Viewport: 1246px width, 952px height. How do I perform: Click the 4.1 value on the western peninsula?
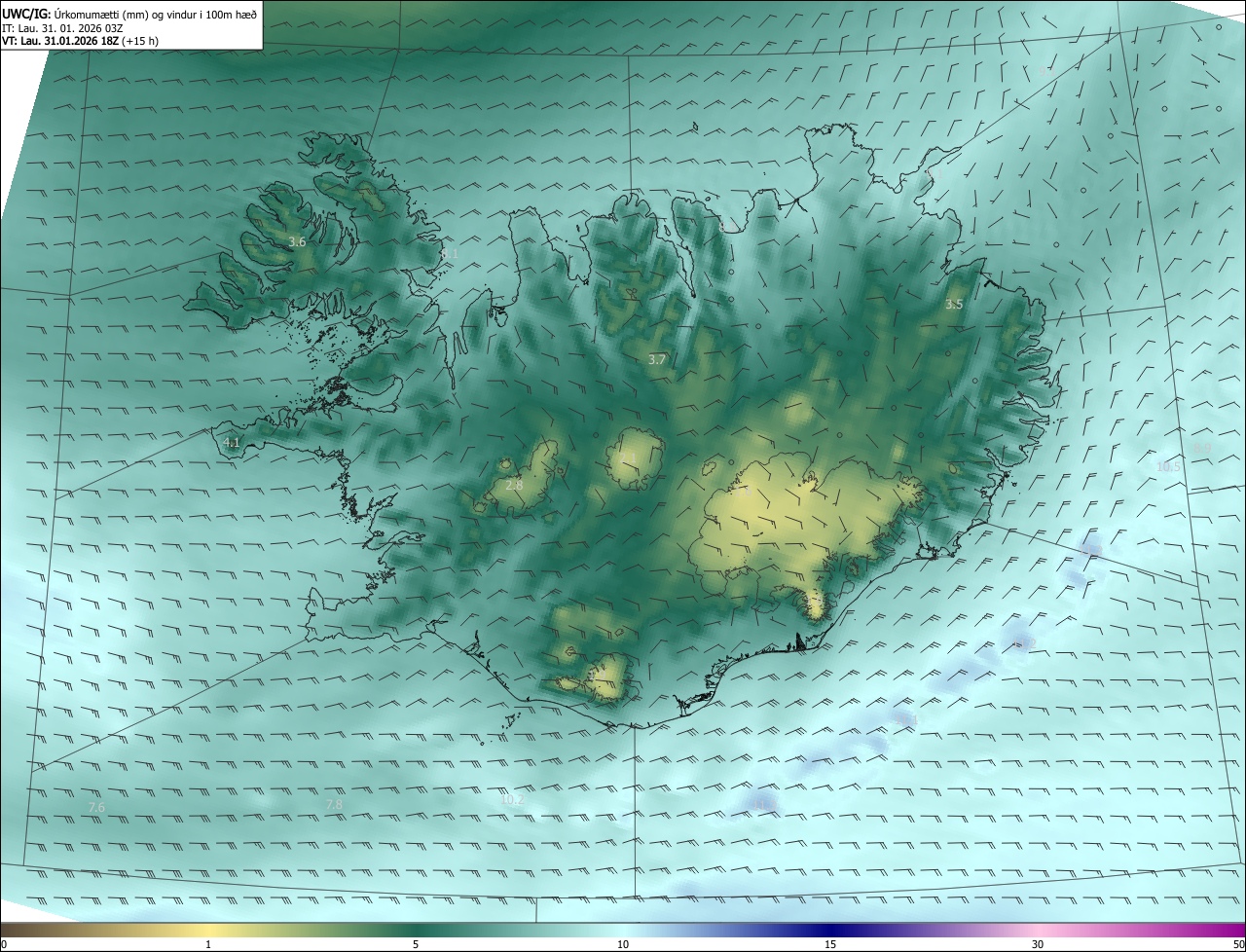click(x=232, y=442)
